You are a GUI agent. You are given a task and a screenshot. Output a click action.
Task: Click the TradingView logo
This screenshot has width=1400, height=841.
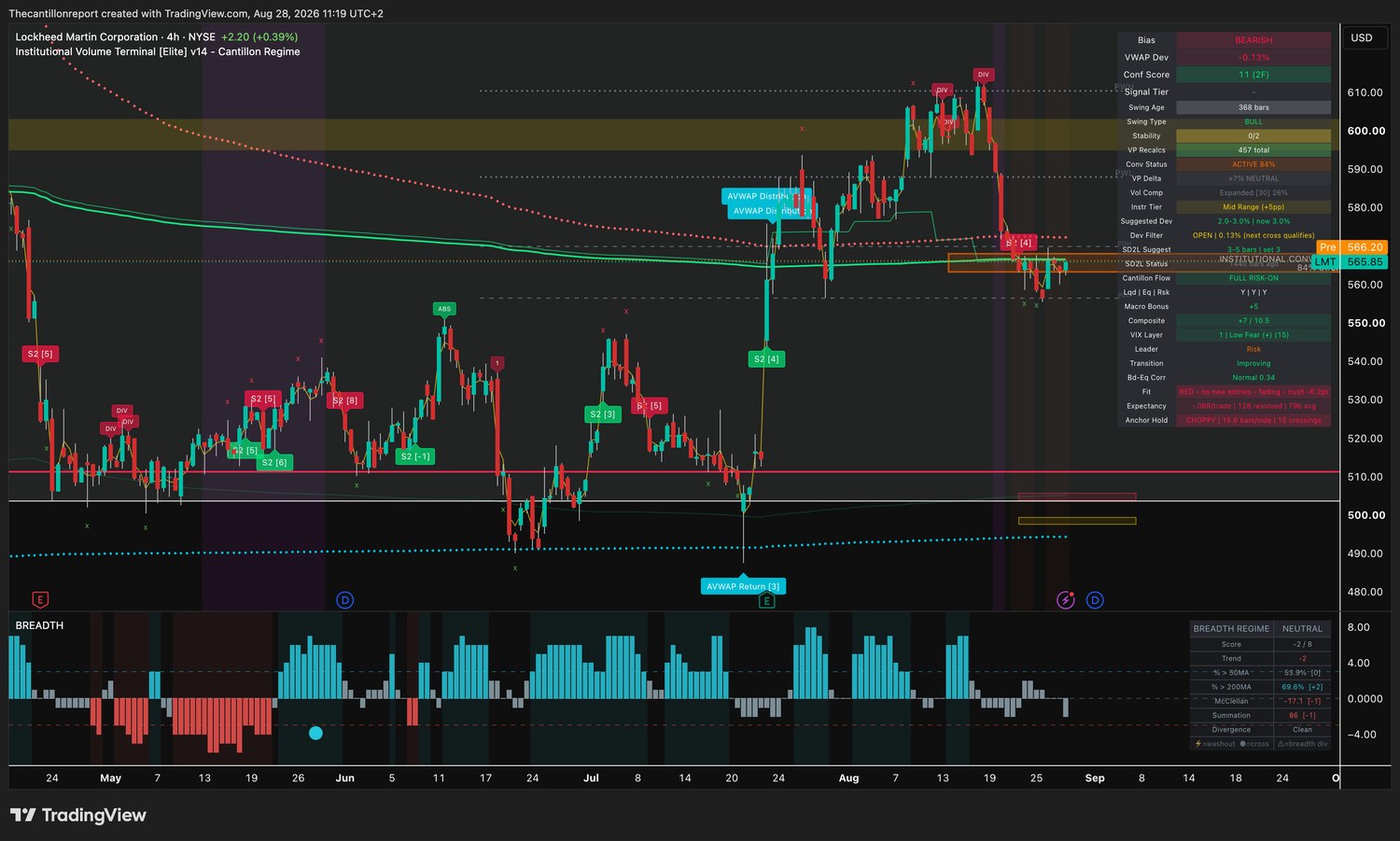pyautogui.click(x=78, y=815)
